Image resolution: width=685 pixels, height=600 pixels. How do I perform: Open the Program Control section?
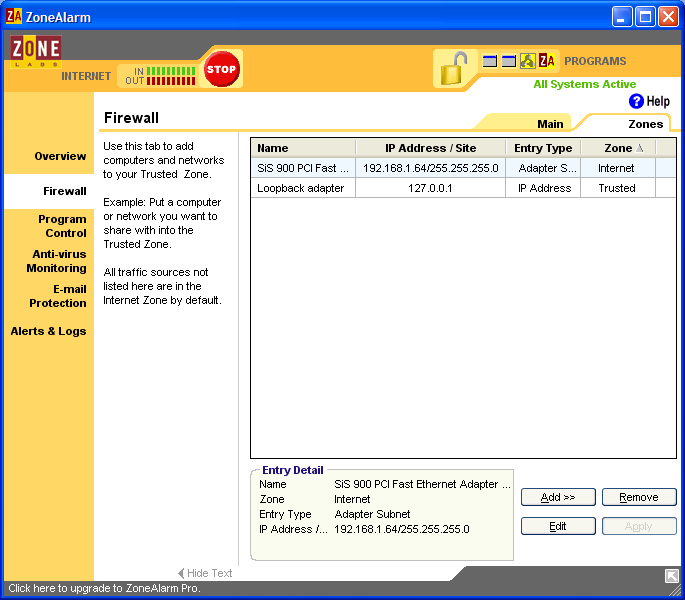[62, 226]
